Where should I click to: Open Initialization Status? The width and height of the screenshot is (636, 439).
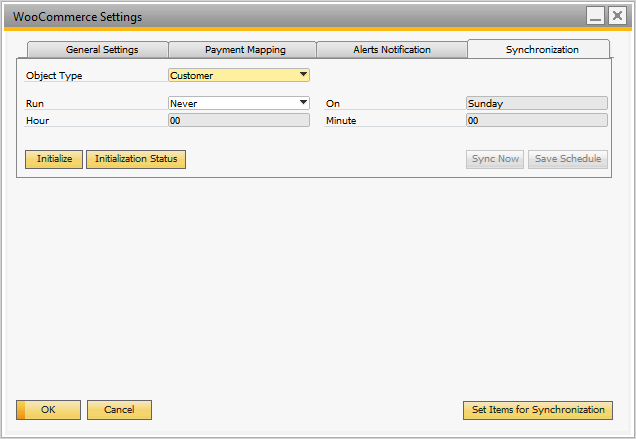click(136, 159)
